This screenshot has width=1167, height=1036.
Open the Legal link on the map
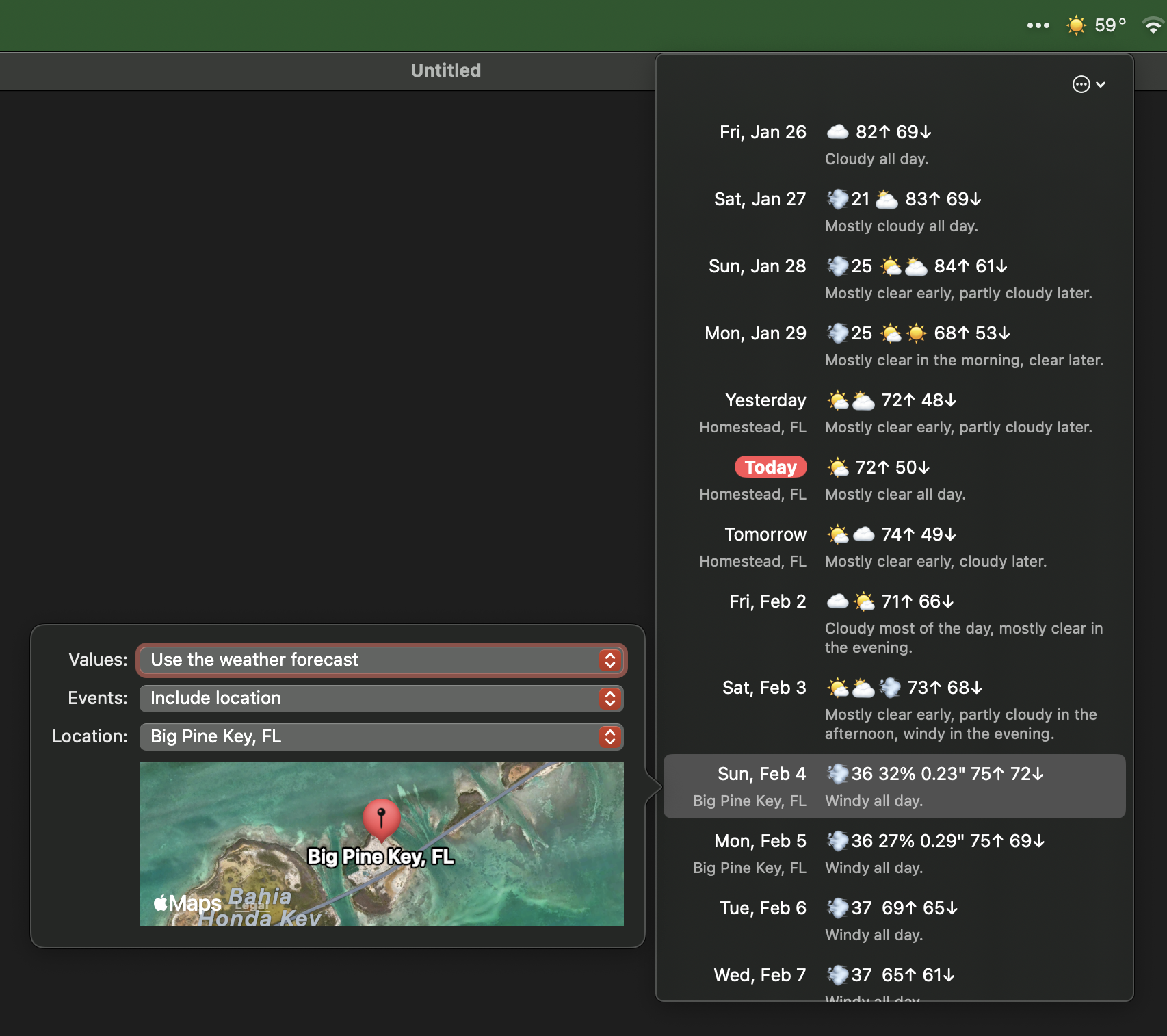pyautogui.click(x=252, y=905)
